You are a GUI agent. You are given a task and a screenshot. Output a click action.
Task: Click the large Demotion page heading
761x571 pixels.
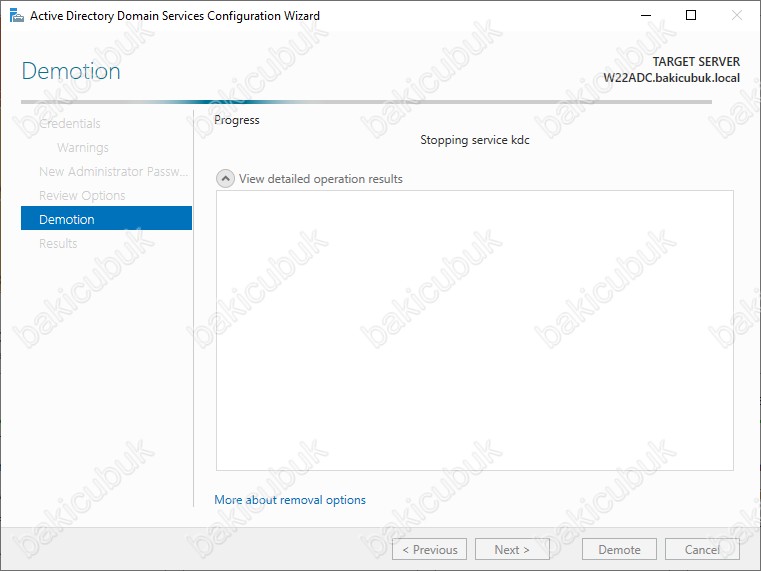(71, 71)
